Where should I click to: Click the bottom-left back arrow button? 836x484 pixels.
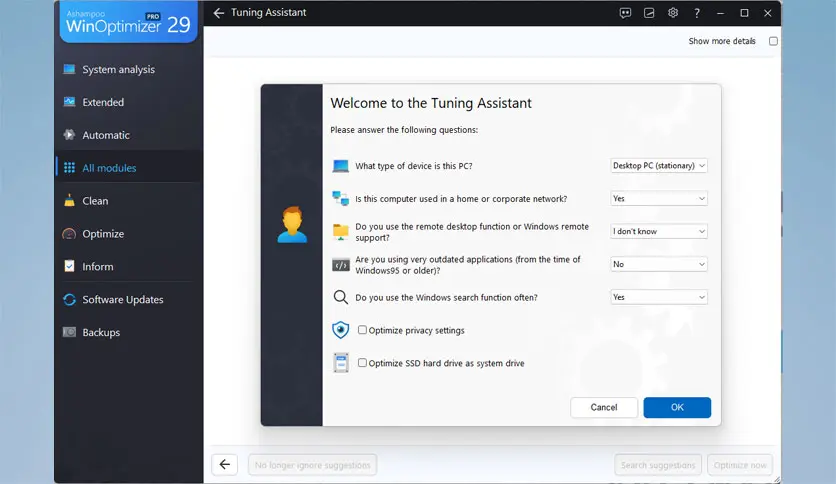224,465
